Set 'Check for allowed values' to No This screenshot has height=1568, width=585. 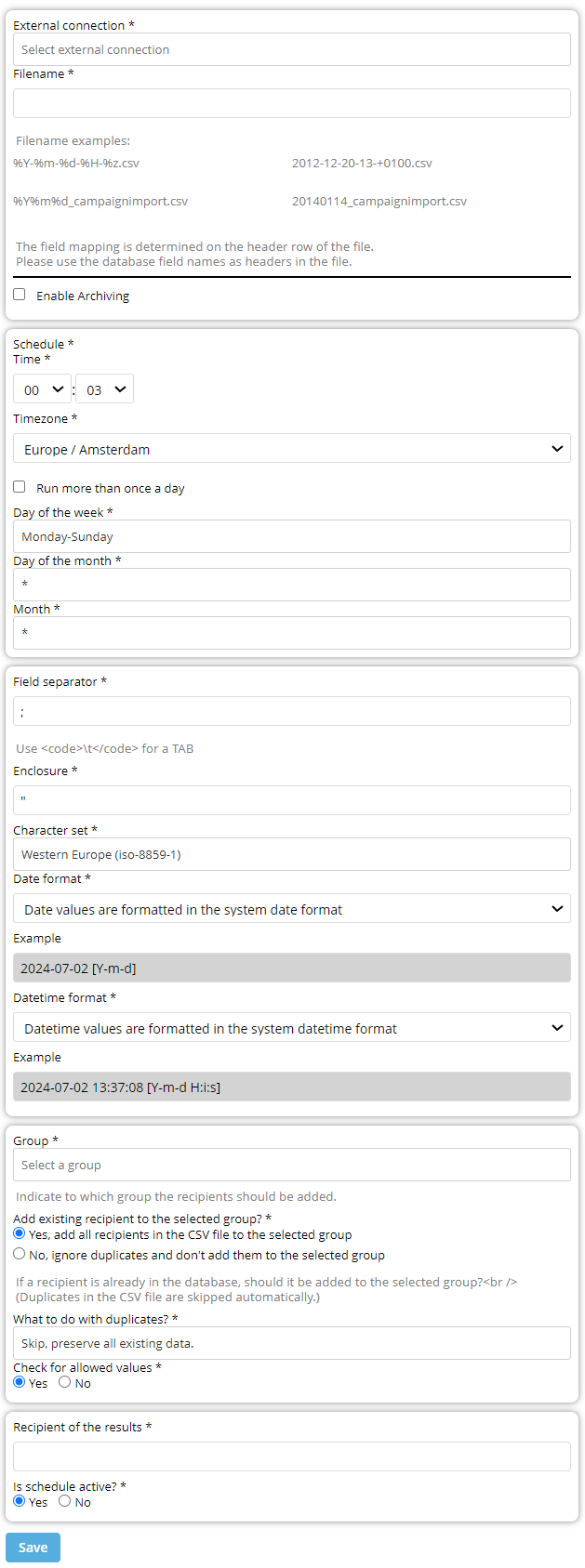point(65,1382)
